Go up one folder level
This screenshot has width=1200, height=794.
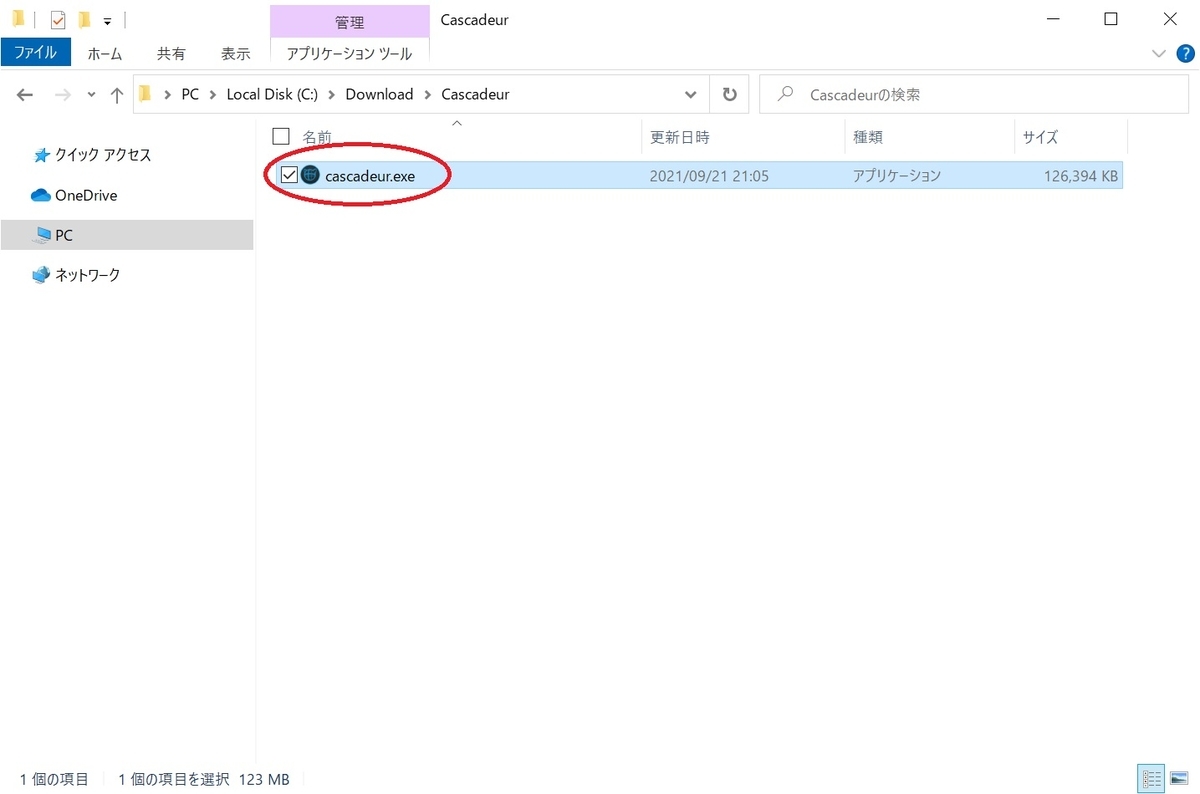click(x=117, y=95)
